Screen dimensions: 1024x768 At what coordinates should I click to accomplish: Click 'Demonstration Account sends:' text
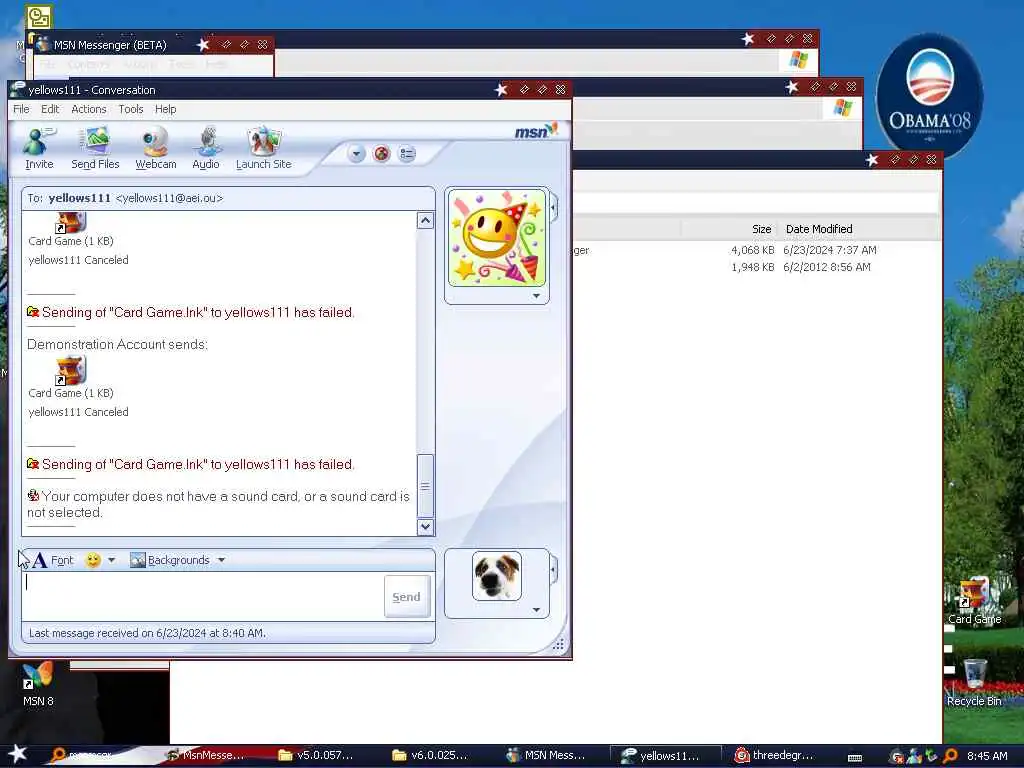point(118,344)
